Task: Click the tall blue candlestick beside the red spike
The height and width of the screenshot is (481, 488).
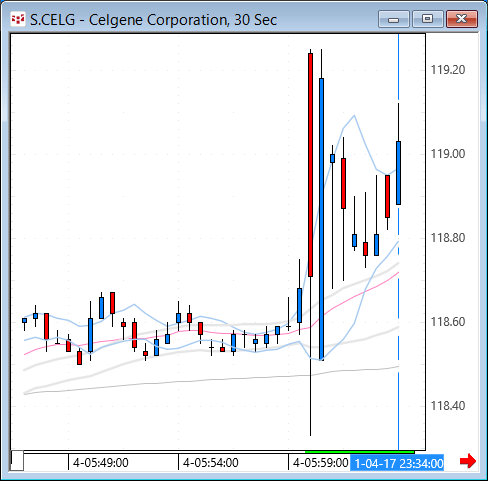Action: click(x=321, y=219)
